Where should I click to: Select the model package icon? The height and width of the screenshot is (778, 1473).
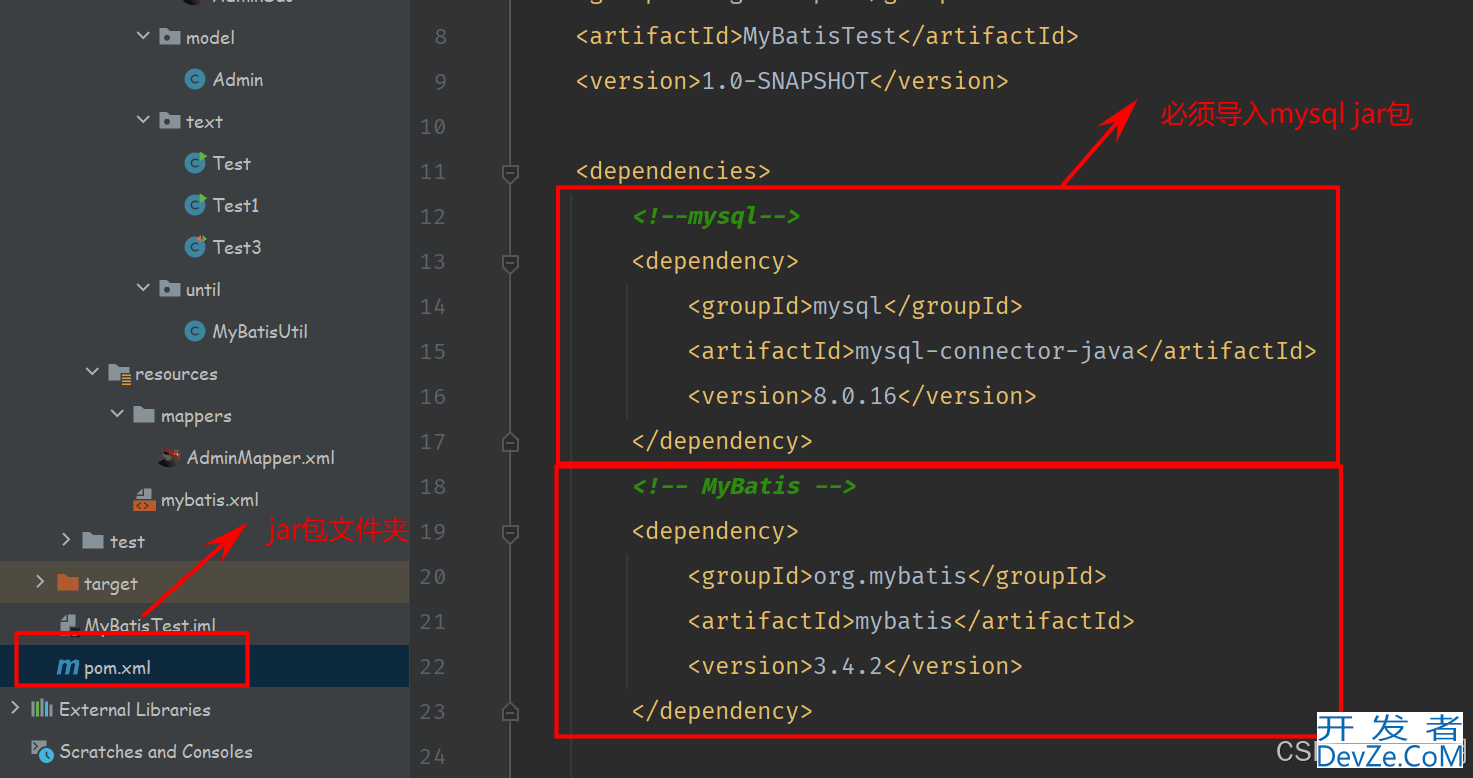click(169, 37)
